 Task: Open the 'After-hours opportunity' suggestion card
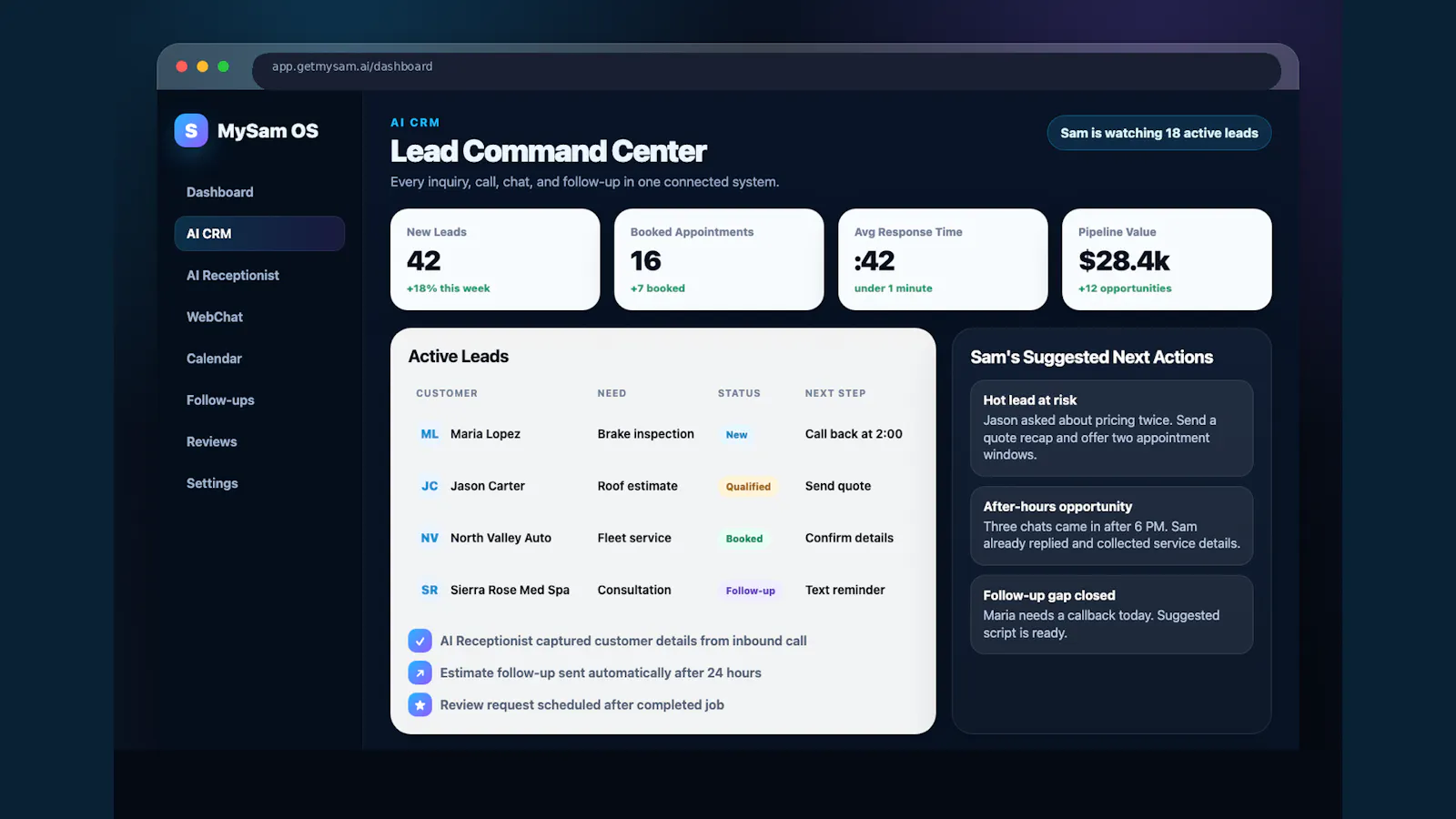pos(1111,526)
